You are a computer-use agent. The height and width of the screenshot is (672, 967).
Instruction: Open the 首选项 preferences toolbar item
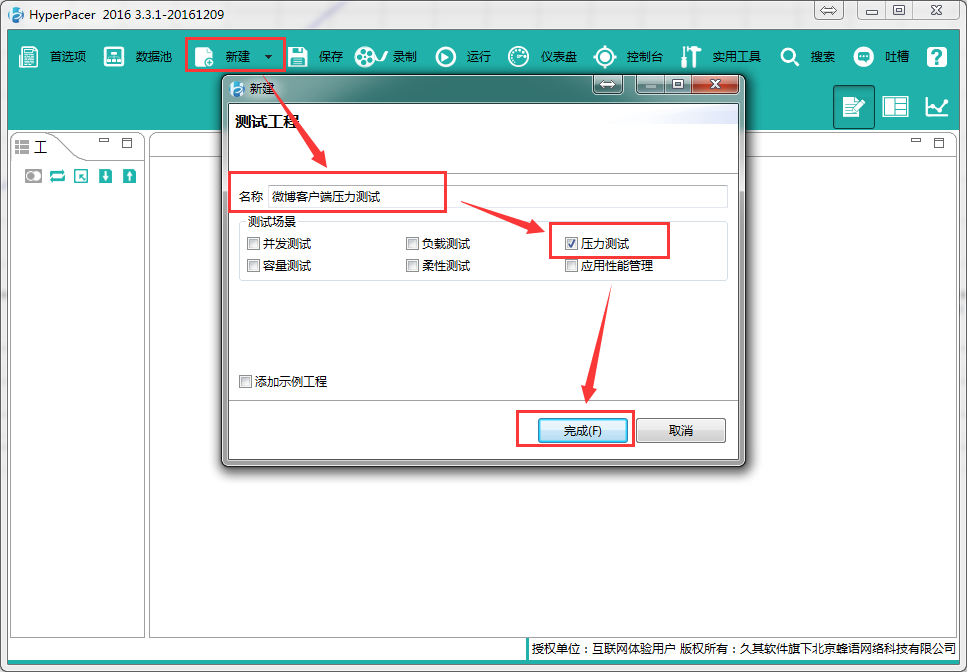(52, 57)
